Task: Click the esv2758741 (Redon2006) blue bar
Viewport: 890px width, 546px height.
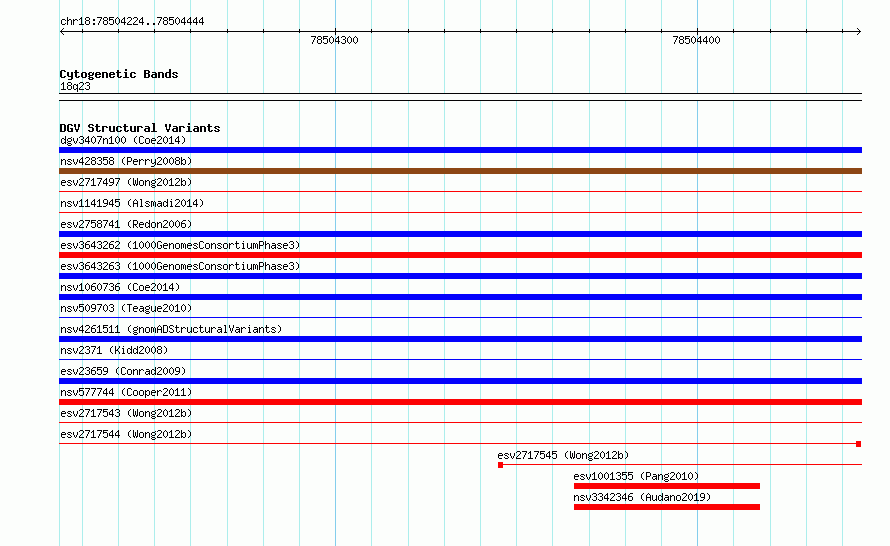Action: tap(460, 234)
